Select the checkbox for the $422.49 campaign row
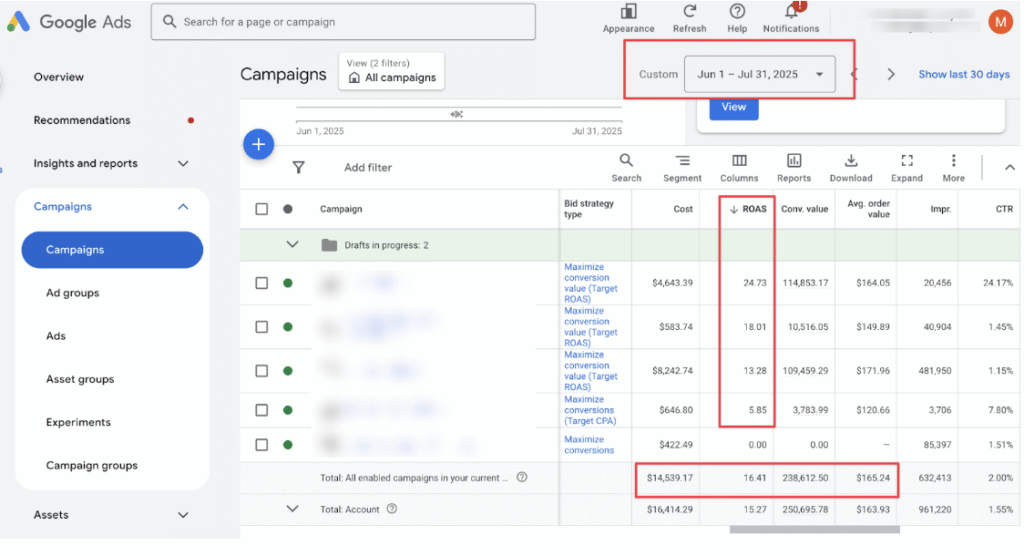The height and width of the screenshot is (556, 1024). [x=262, y=445]
